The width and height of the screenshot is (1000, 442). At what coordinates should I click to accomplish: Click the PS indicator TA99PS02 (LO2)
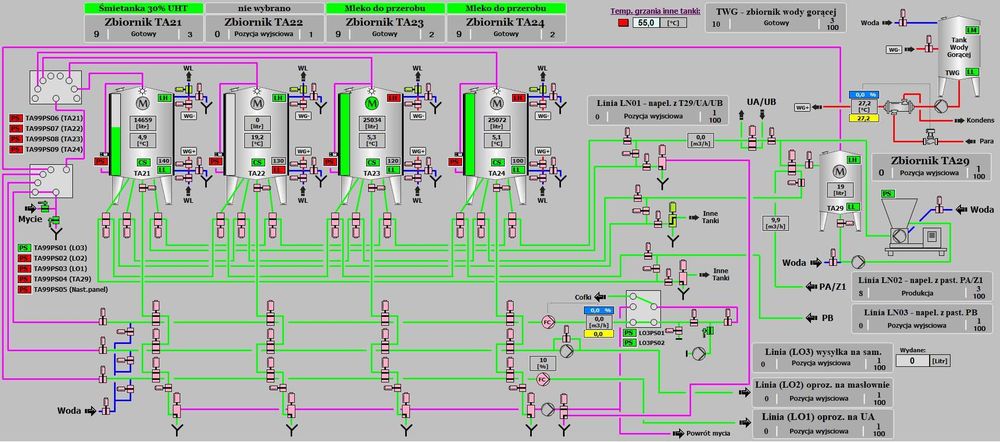pos(24,258)
